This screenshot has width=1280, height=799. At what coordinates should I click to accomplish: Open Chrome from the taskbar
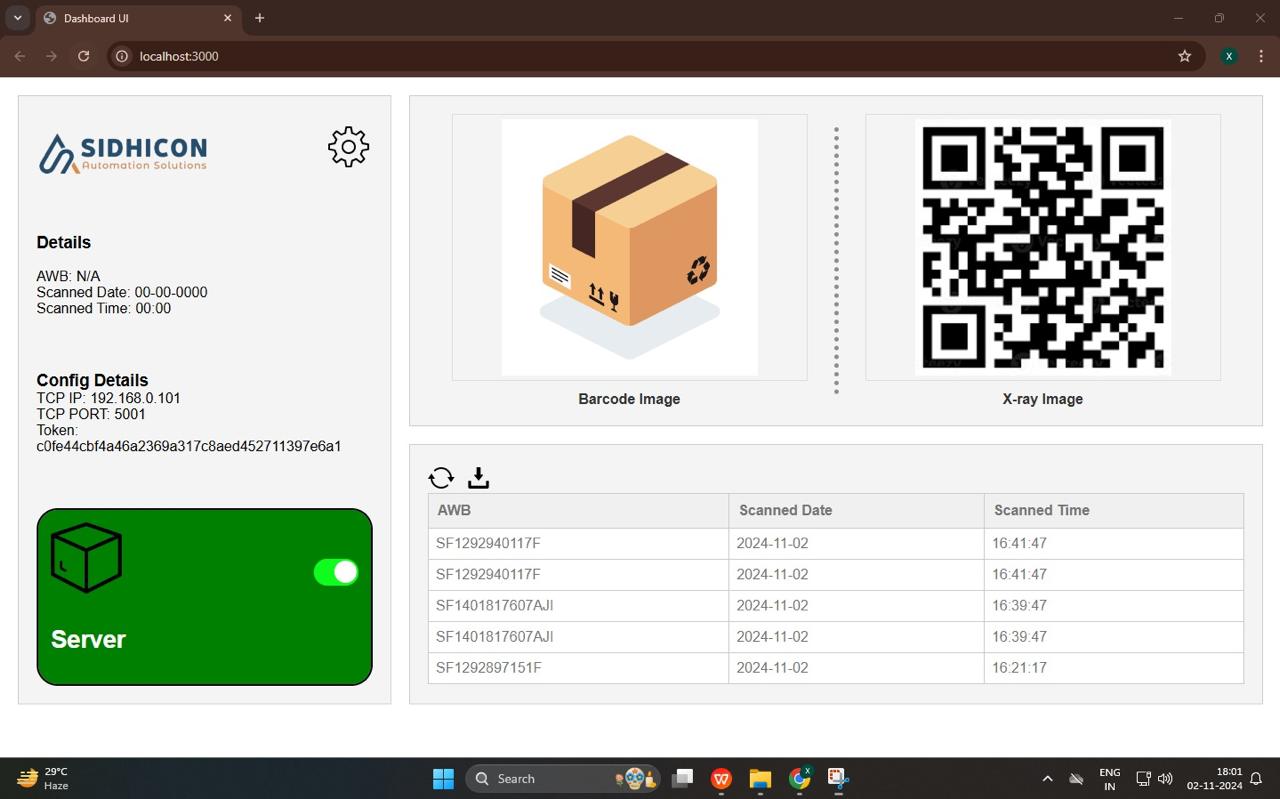pyautogui.click(x=799, y=778)
